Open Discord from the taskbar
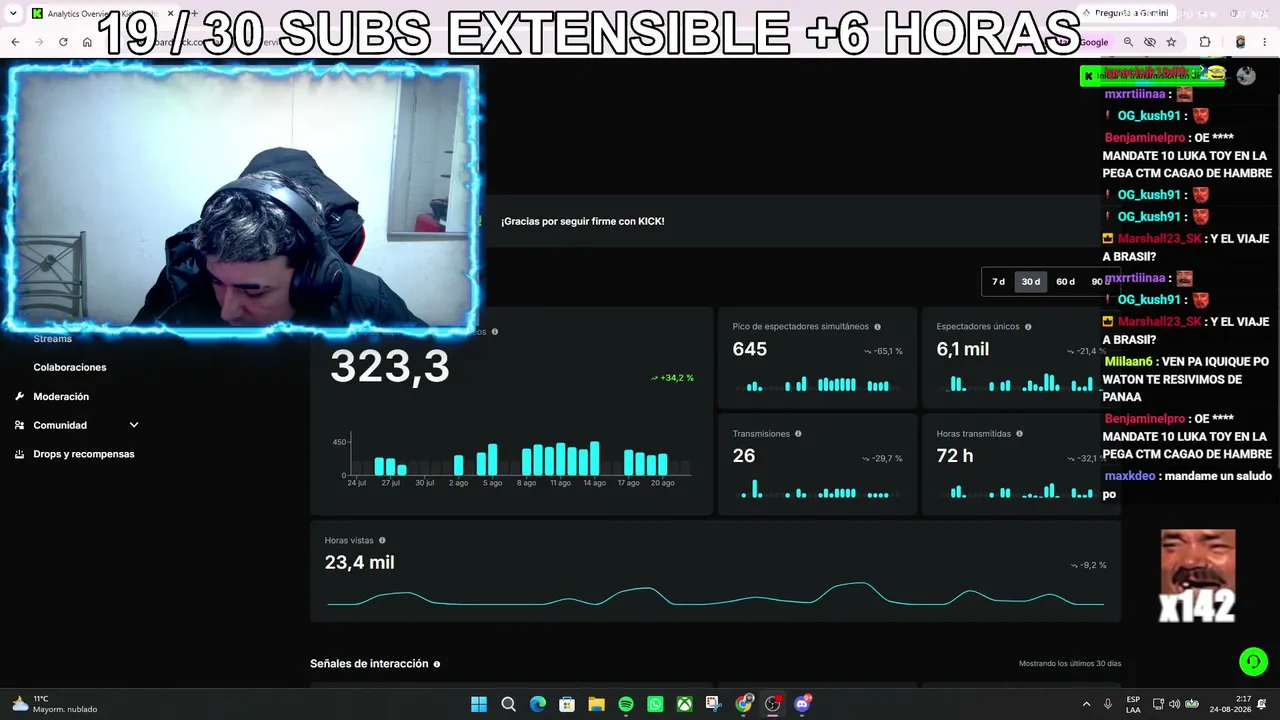The height and width of the screenshot is (720, 1280). pyautogui.click(x=802, y=704)
